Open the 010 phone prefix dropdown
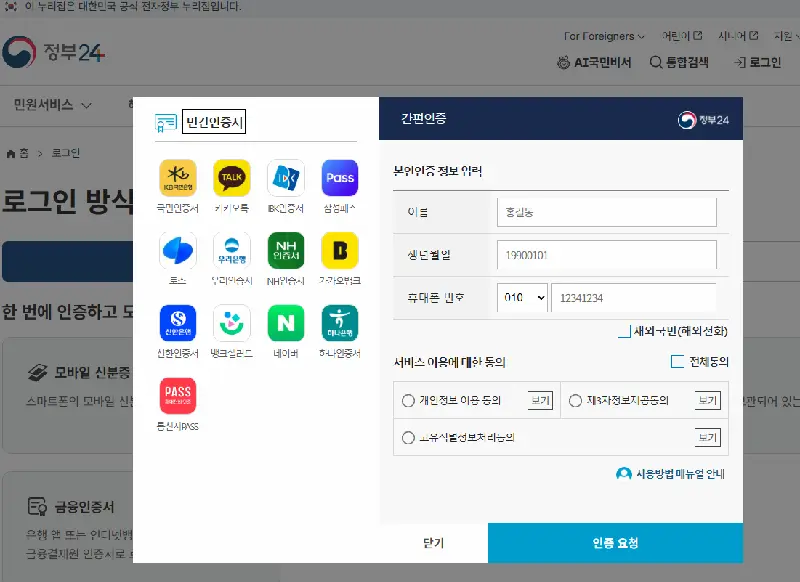The image size is (800, 582). click(x=522, y=297)
